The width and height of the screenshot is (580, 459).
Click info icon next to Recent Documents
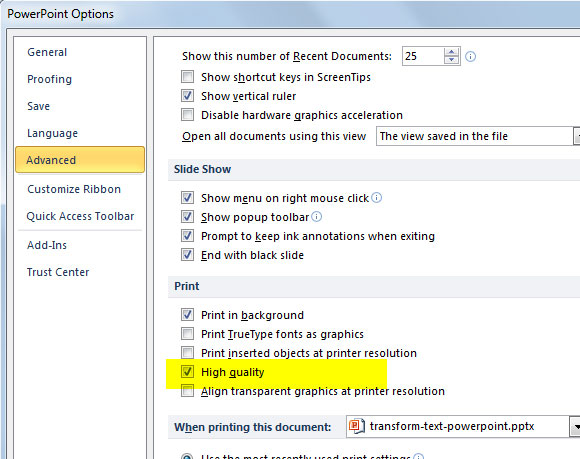coord(470,57)
